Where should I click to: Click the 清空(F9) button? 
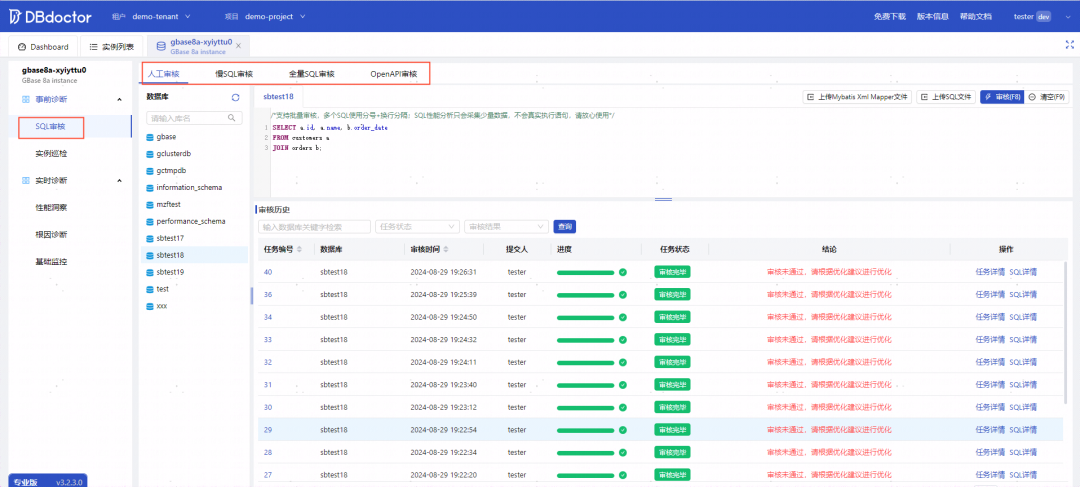1046,97
